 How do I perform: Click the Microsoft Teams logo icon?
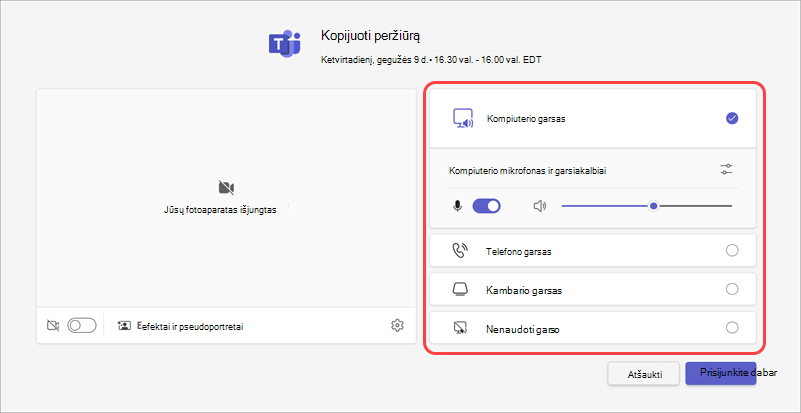click(285, 43)
